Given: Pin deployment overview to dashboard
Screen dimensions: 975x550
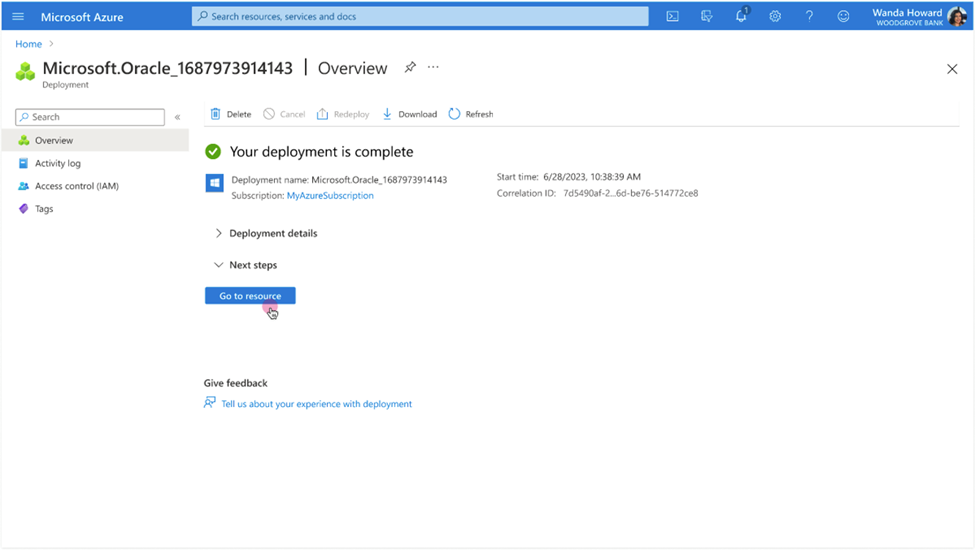Looking at the screenshot, I should tap(410, 67).
